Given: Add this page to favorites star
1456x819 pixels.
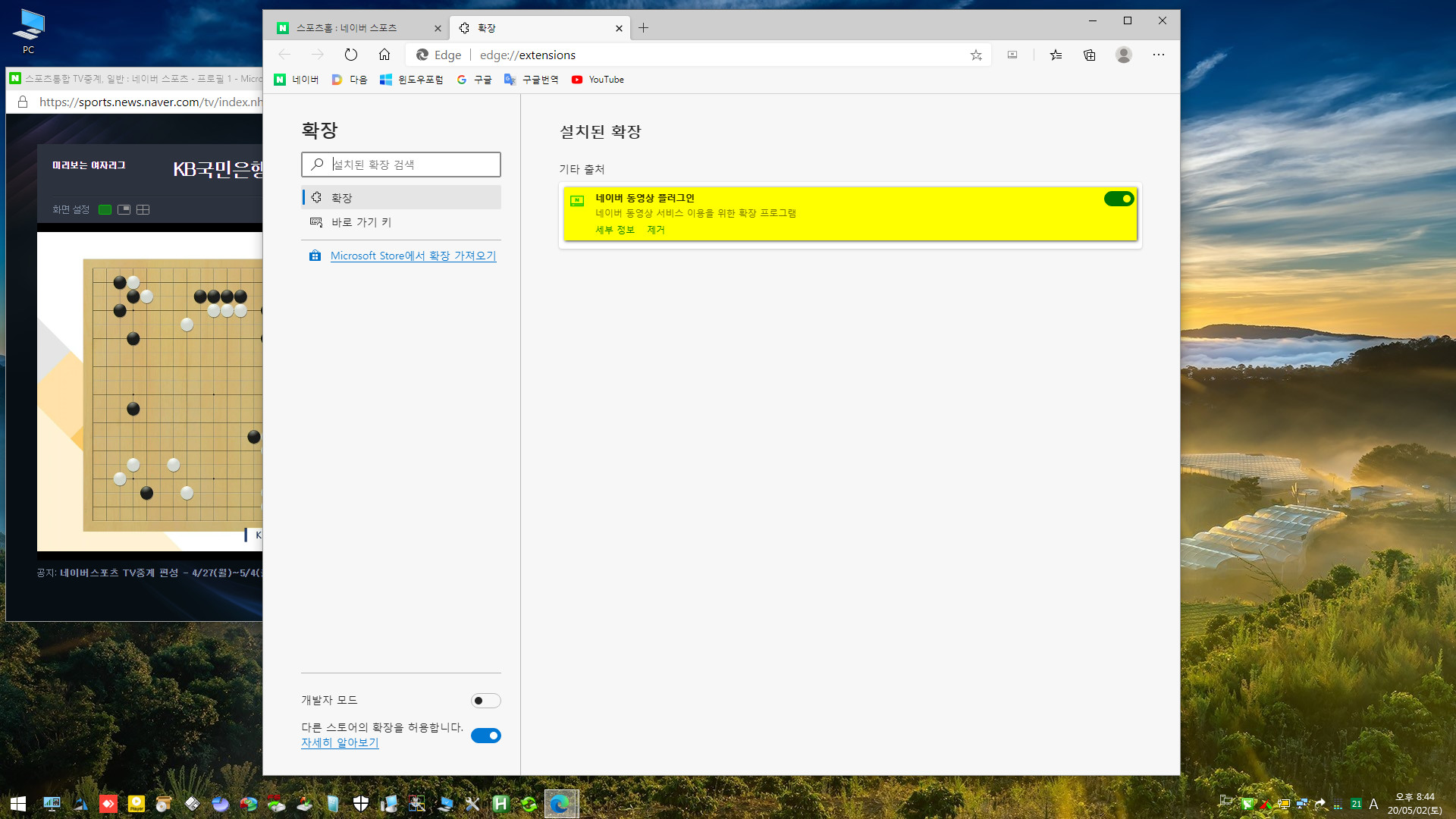Looking at the screenshot, I should tap(976, 55).
